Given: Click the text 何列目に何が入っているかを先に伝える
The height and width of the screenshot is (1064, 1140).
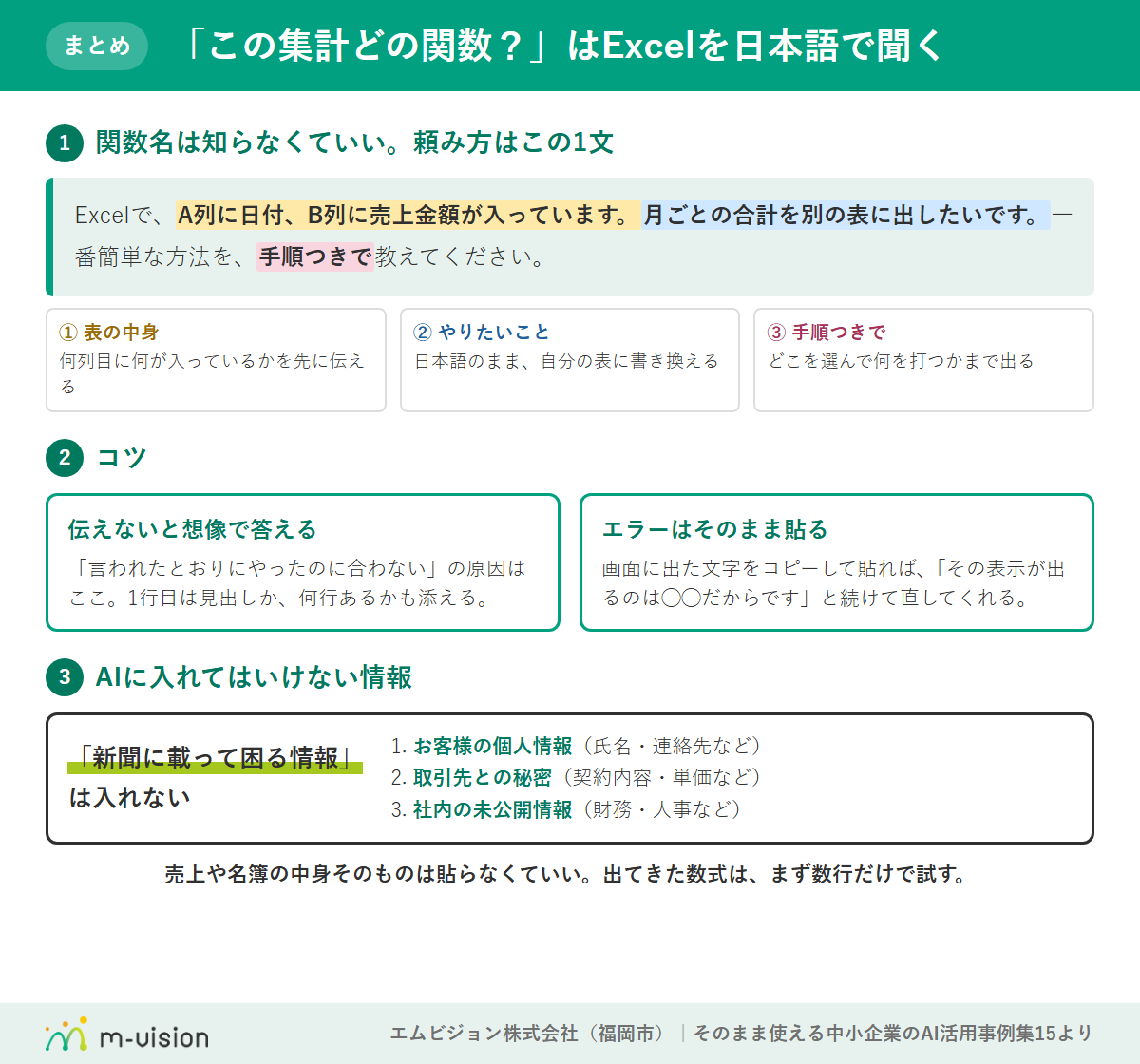Looking at the screenshot, I should pyautogui.click(x=212, y=373).
